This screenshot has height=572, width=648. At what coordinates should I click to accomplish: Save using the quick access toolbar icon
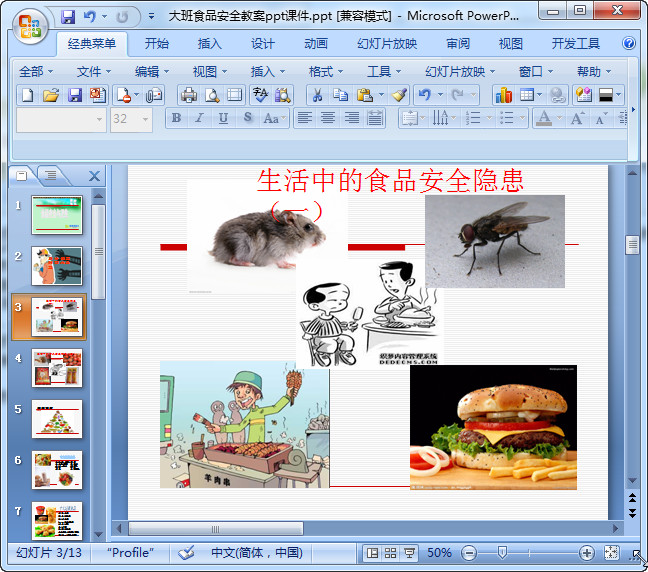[68, 17]
